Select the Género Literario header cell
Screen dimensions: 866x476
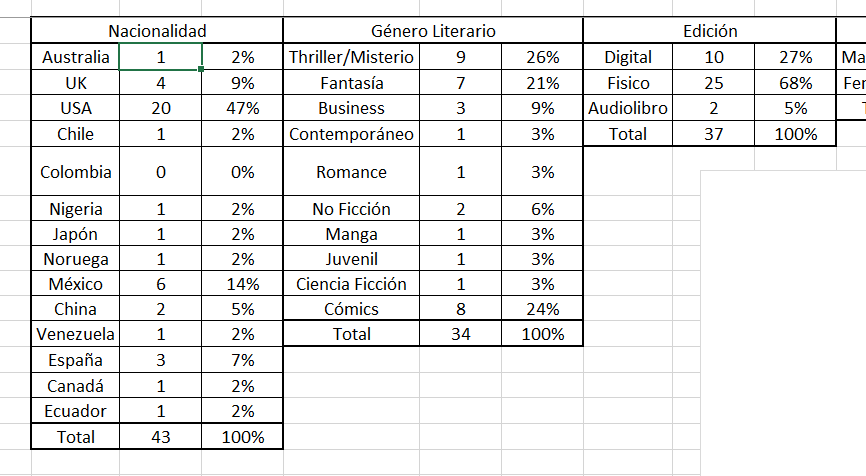433,31
